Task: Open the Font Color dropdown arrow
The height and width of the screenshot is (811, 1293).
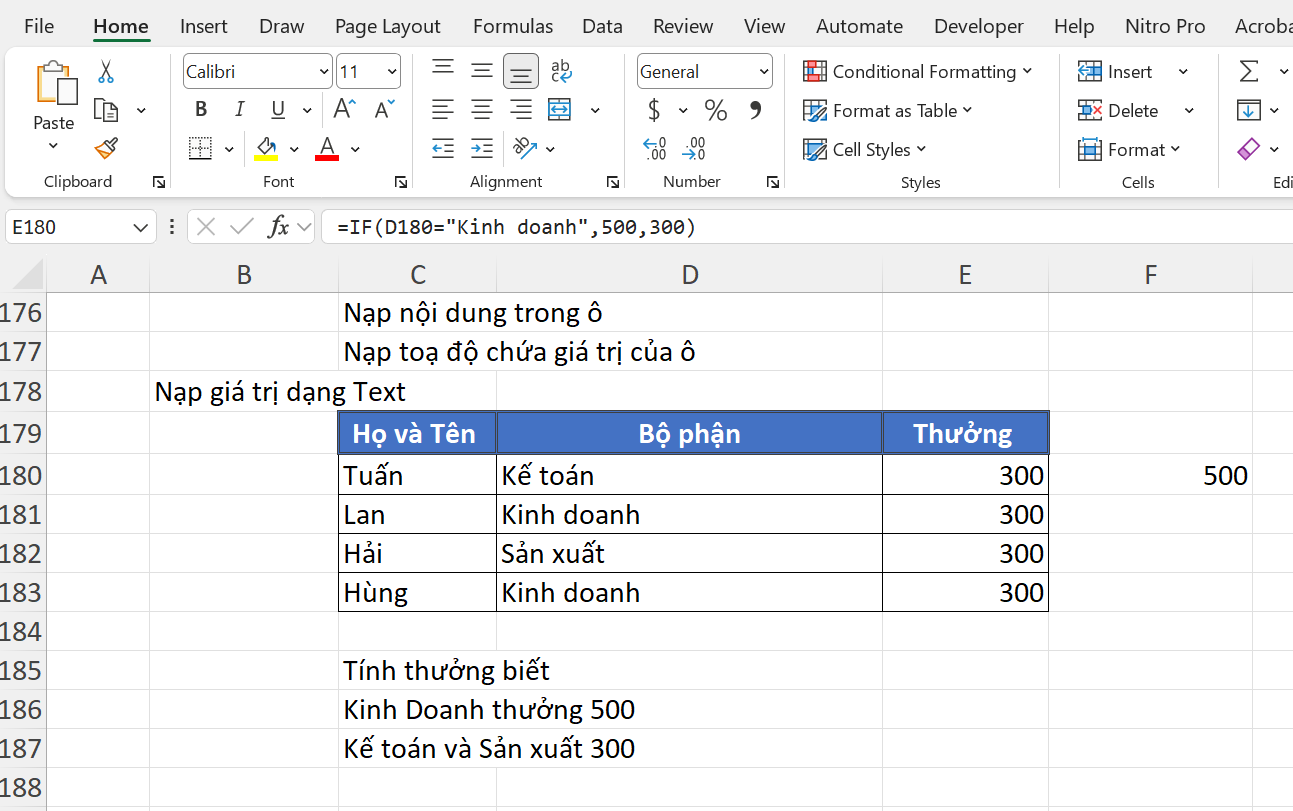Action: (x=355, y=149)
